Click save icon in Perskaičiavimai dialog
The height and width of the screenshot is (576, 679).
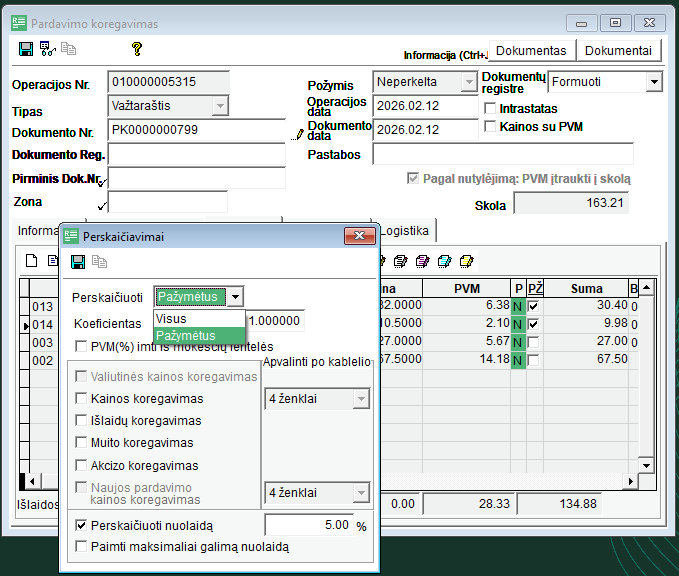pyautogui.click(x=78, y=262)
